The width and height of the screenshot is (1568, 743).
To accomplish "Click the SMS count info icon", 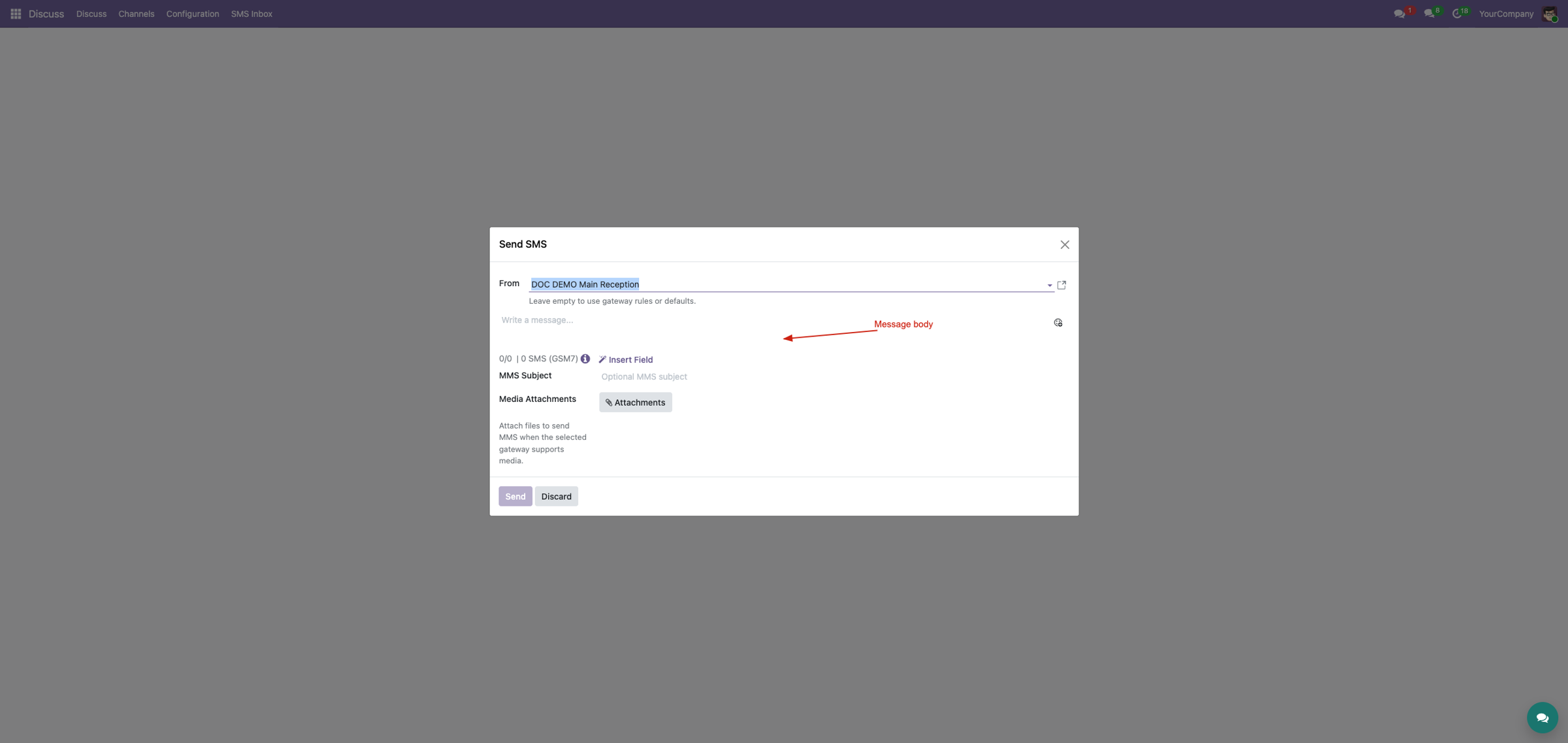I will (x=585, y=359).
